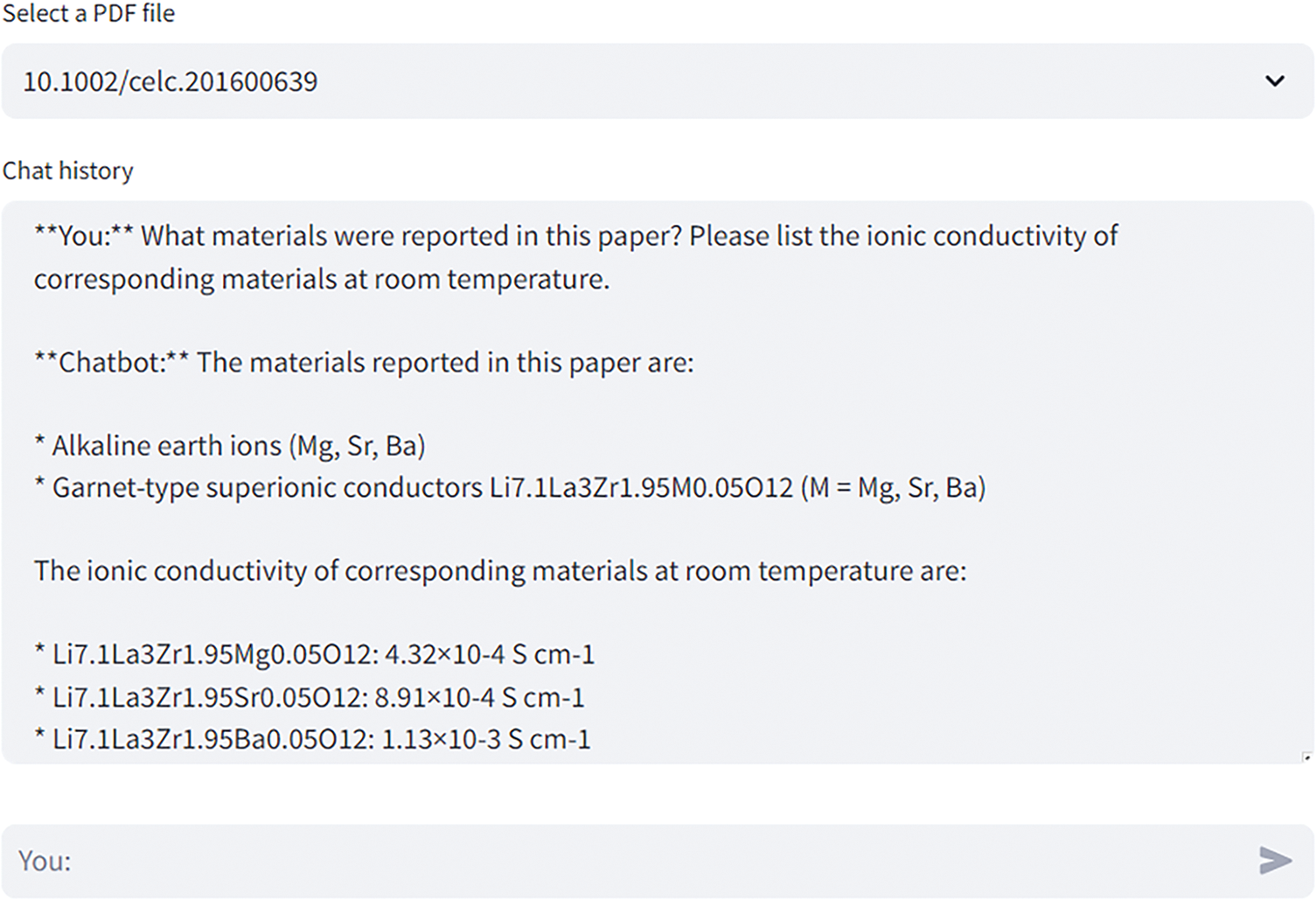Click the "**Chatbot:**" response opening line
1316x900 pixels.
tap(364, 362)
